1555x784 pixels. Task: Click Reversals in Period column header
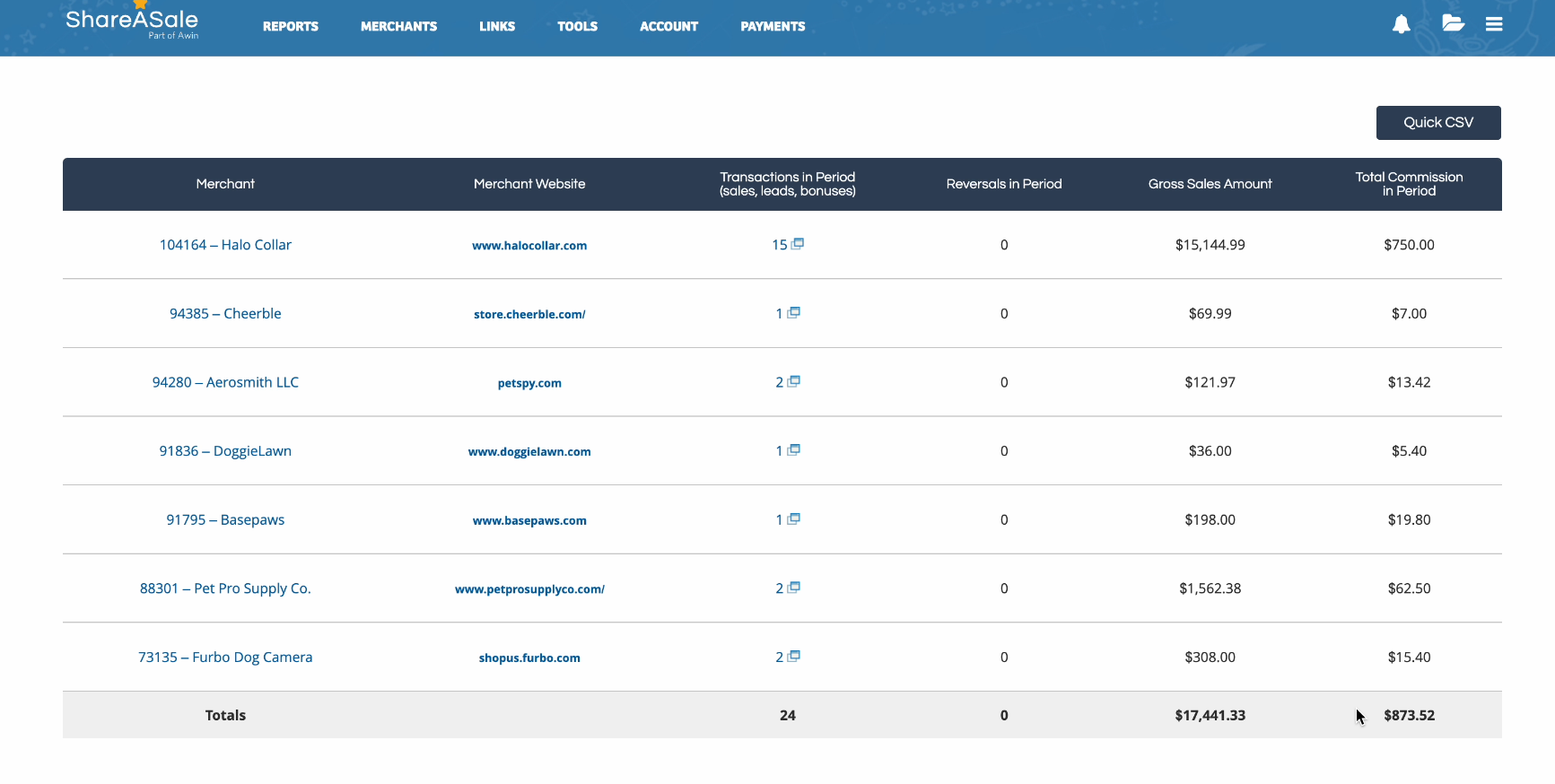[x=1004, y=184]
